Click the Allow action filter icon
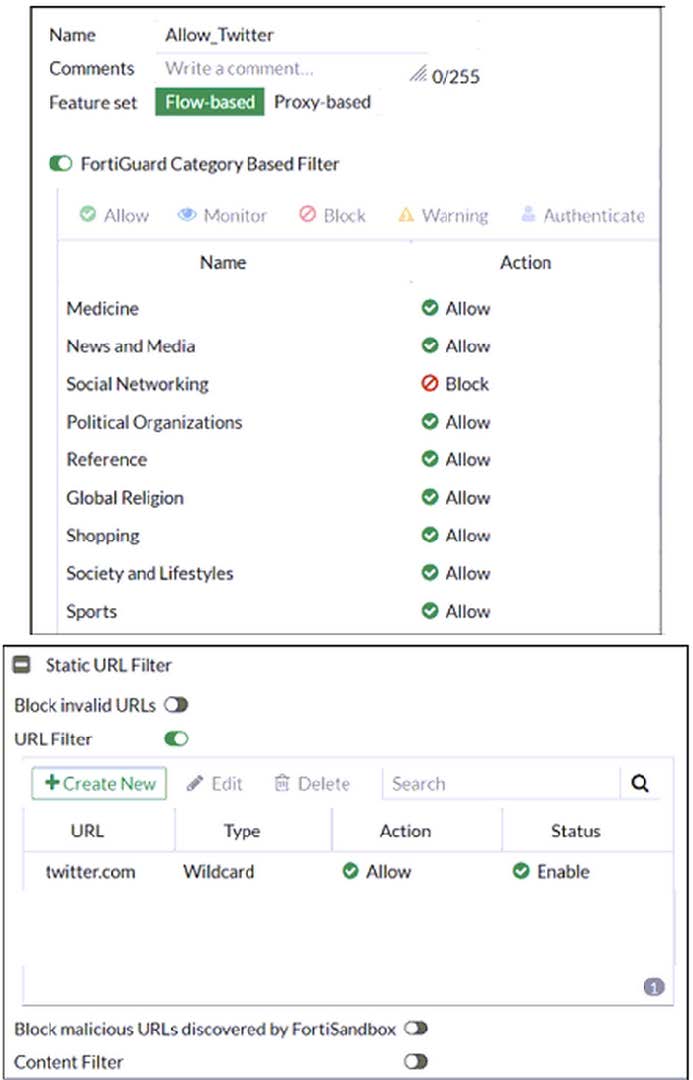 pyautogui.click(x=88, y=215)
